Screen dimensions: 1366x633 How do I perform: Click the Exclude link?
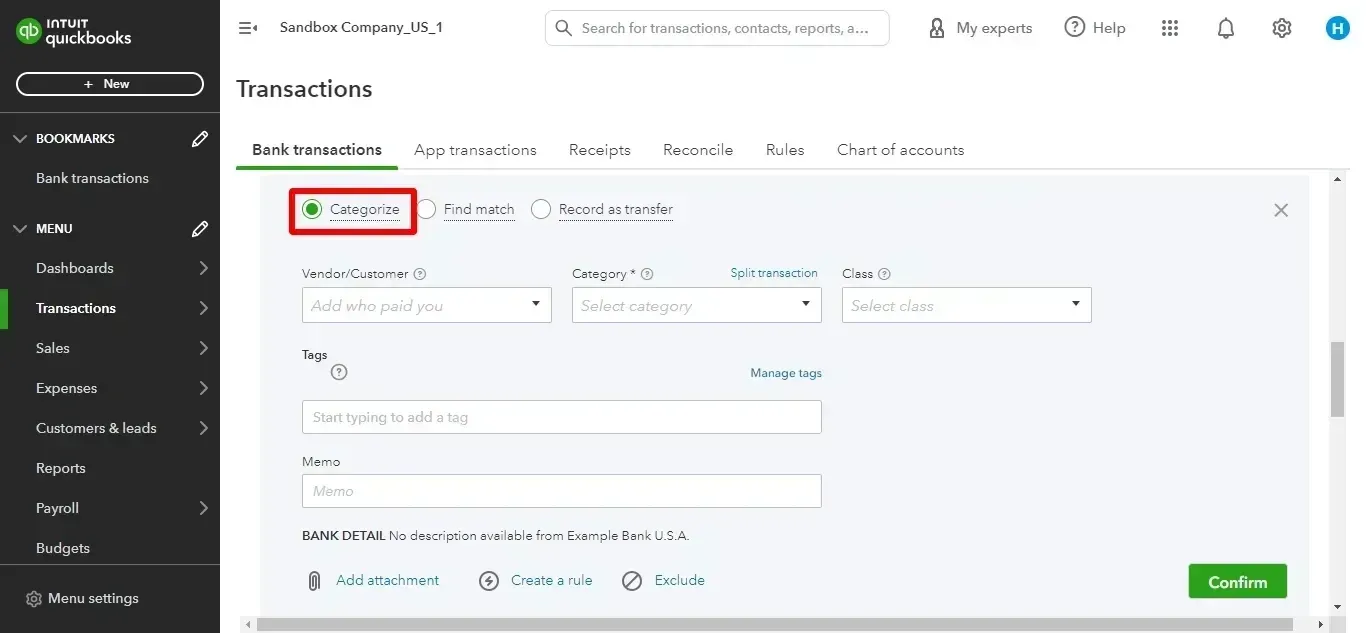click(x=679, y=580)
